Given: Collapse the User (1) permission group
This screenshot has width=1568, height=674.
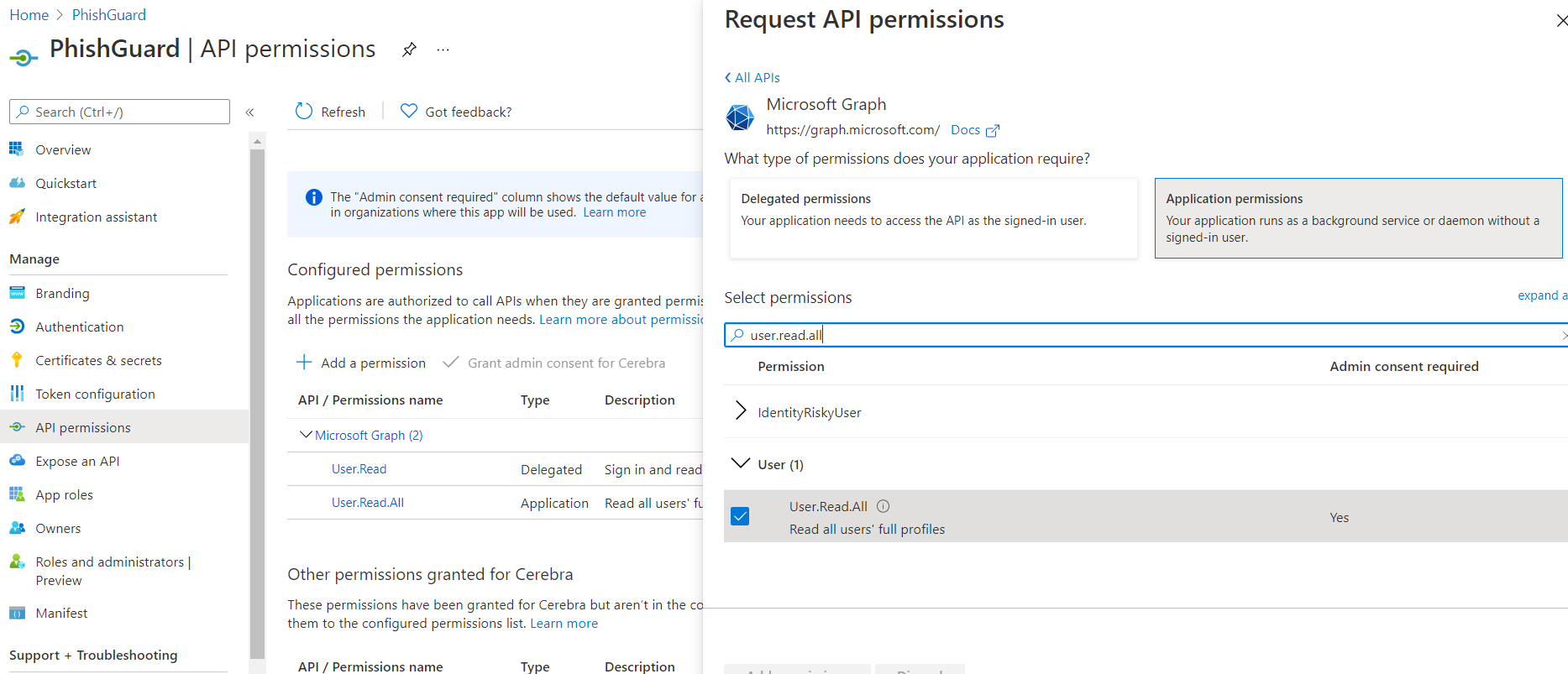Looking at the screenshot, I should 741,463.
